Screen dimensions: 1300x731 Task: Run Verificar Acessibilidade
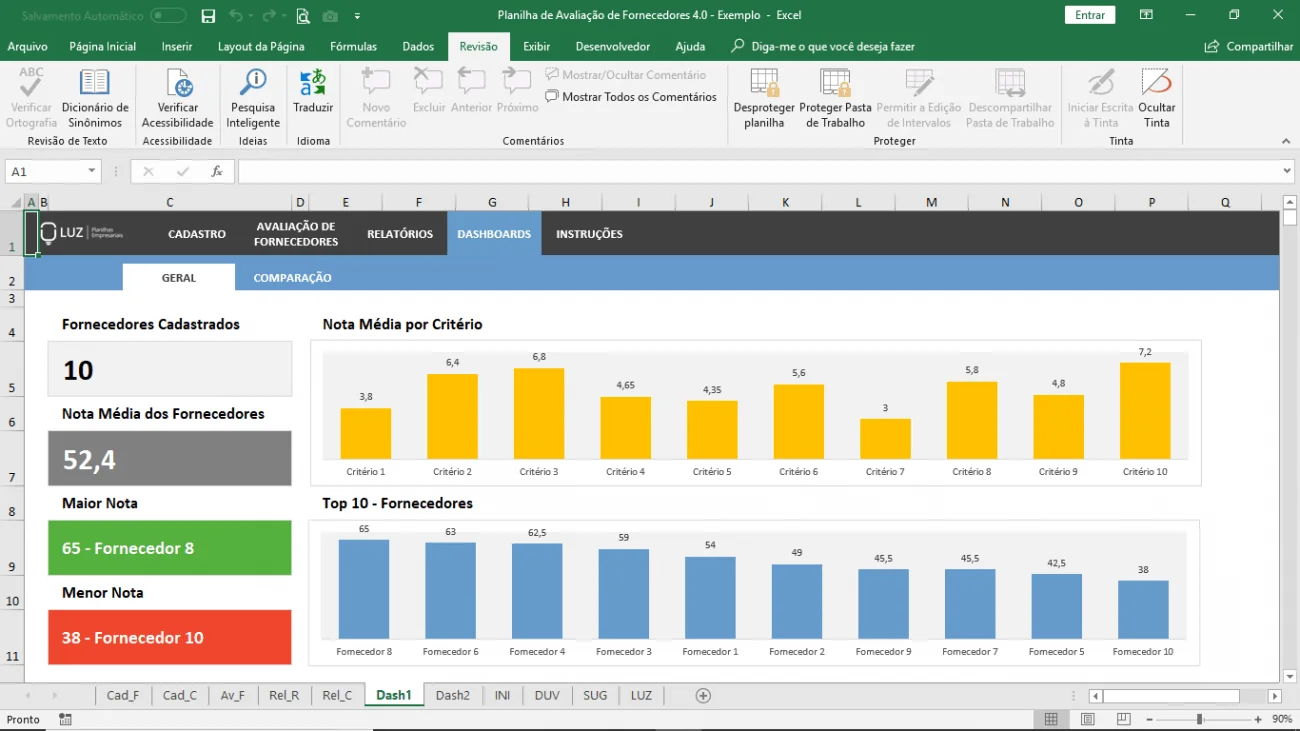pos(178,99)
